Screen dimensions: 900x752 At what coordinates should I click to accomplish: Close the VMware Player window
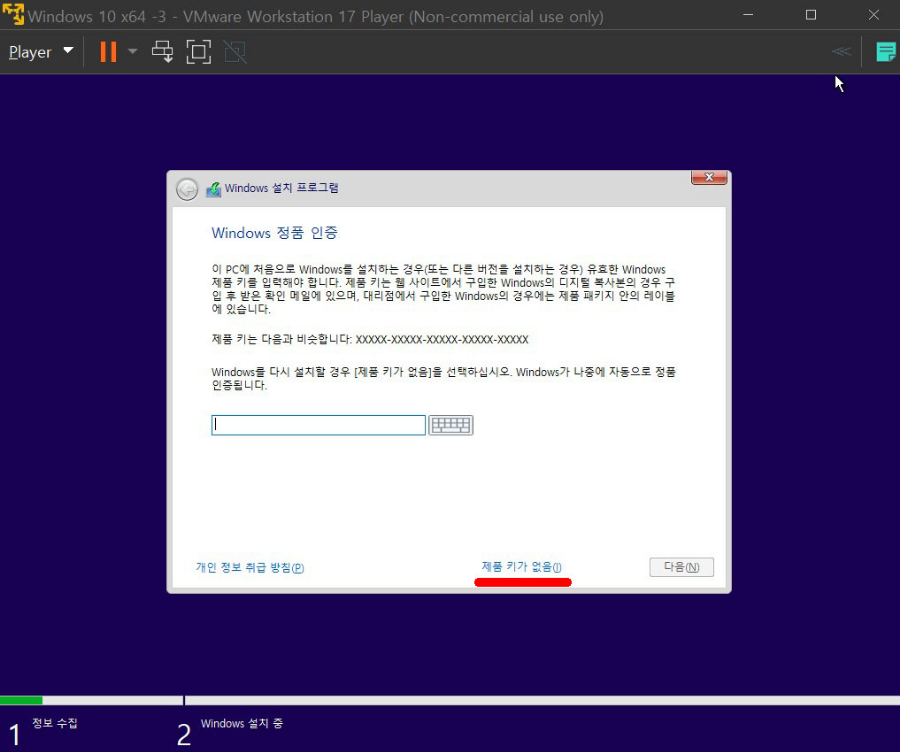[x=874, y=15]
